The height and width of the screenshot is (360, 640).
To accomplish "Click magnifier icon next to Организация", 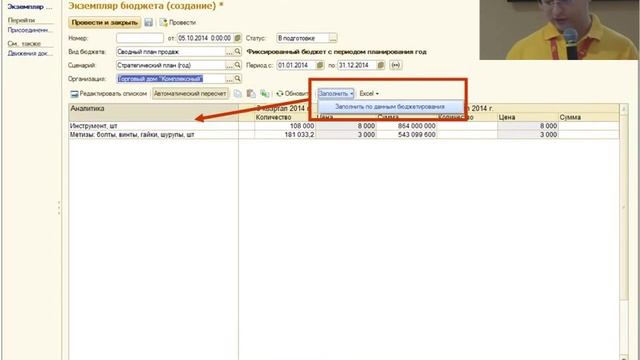I will pyautogui.click(x=238, y=79).
